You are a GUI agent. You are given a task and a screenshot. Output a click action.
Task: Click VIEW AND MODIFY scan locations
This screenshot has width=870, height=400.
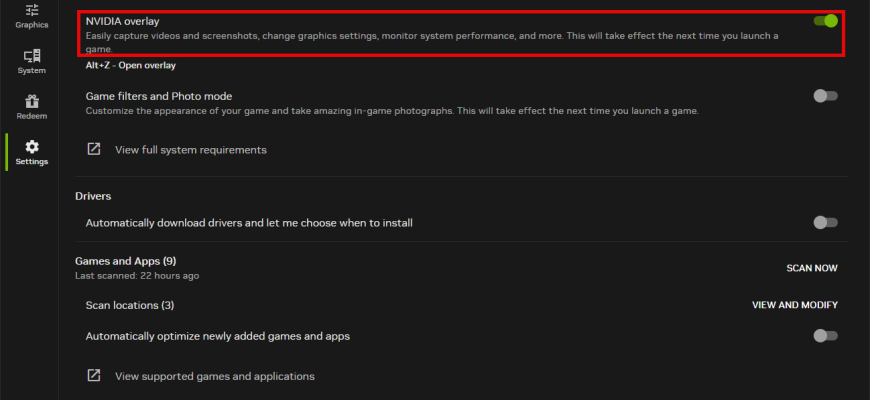click(795, 305)
